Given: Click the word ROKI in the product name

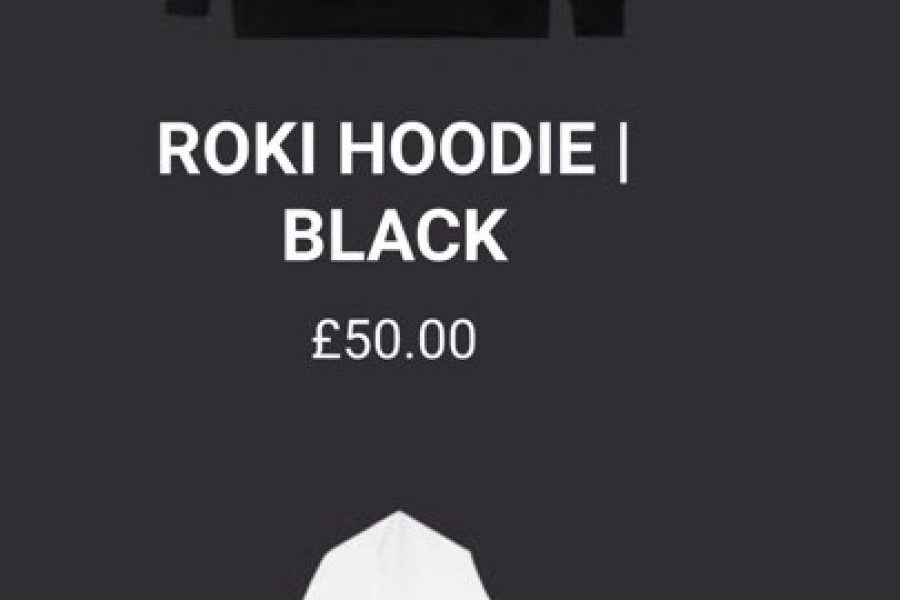Looking at the screenshot, I should point(236,148).
